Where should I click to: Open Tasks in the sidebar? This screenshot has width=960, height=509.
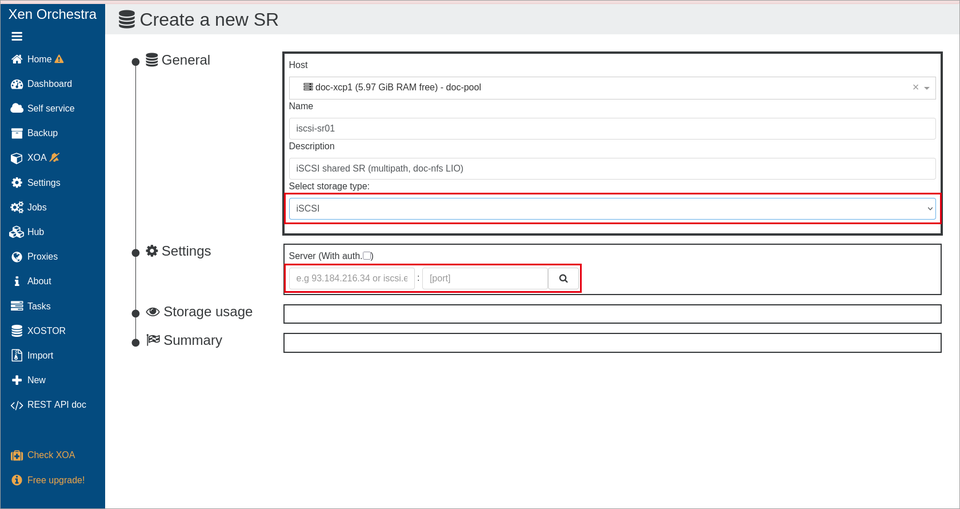click(39, 306)
